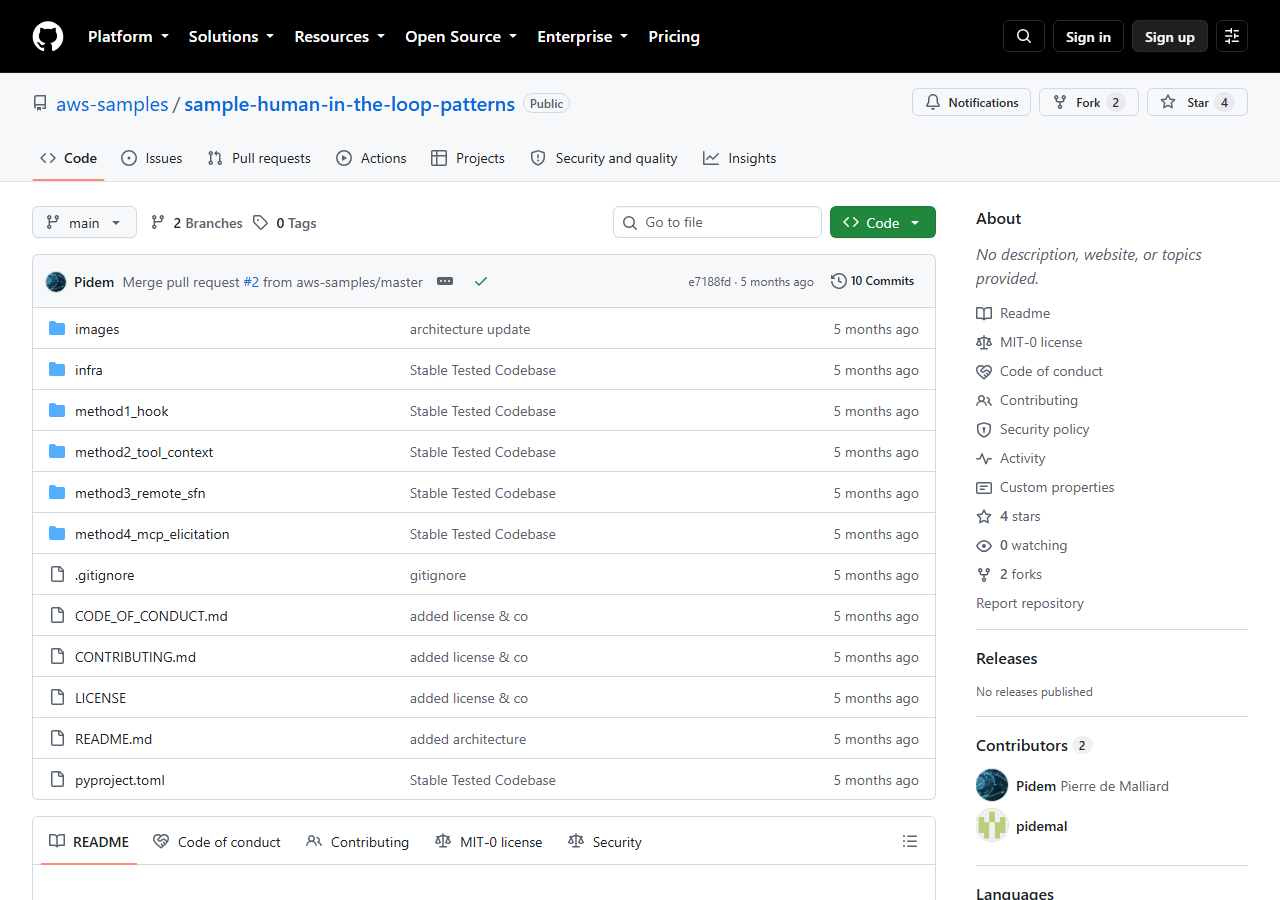Screen dimensions: 1280x900
Task: Expand the Resources menu
Action: (339, 36)
